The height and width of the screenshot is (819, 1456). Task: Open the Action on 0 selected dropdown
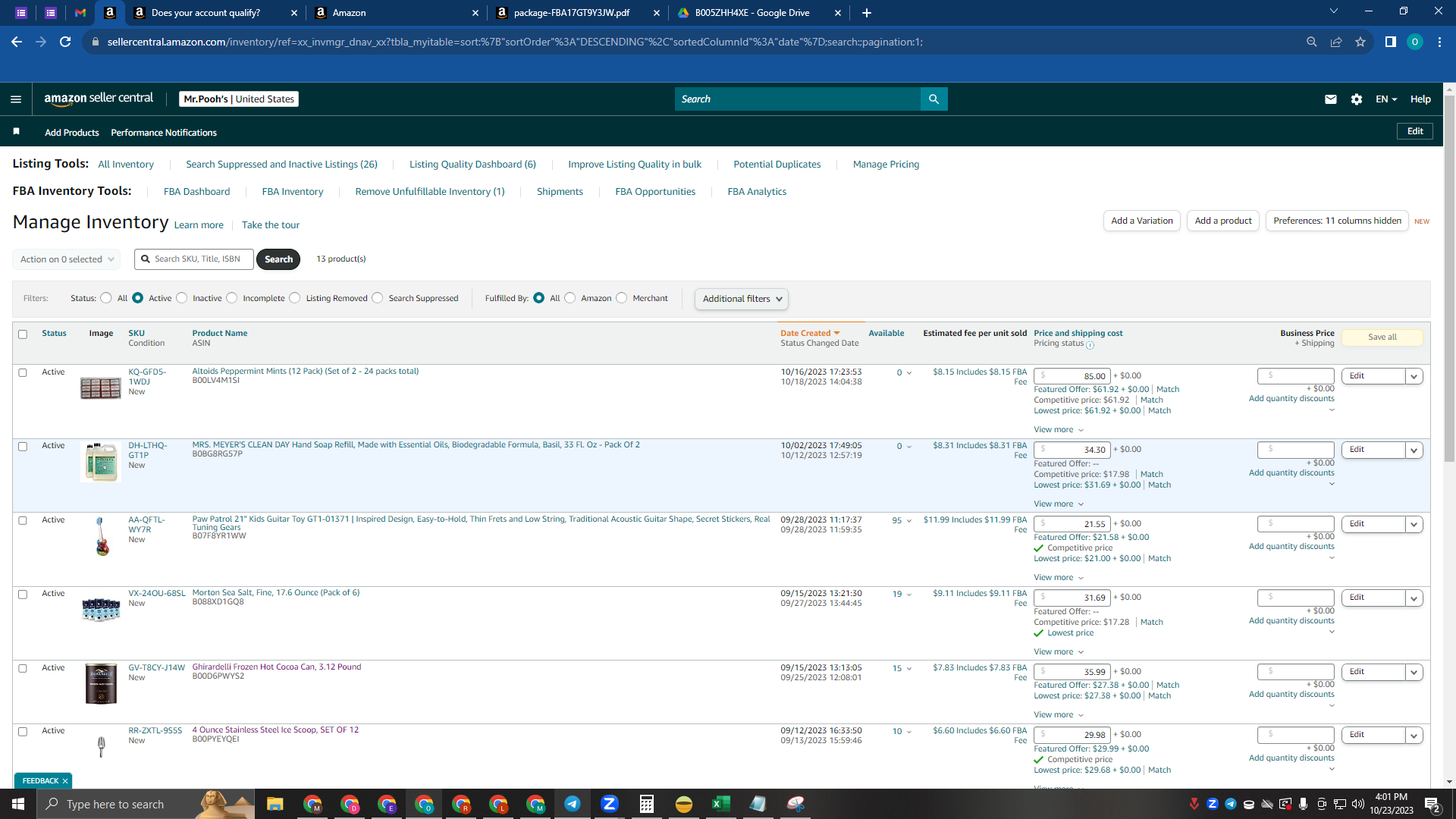[x=67, y=259]
